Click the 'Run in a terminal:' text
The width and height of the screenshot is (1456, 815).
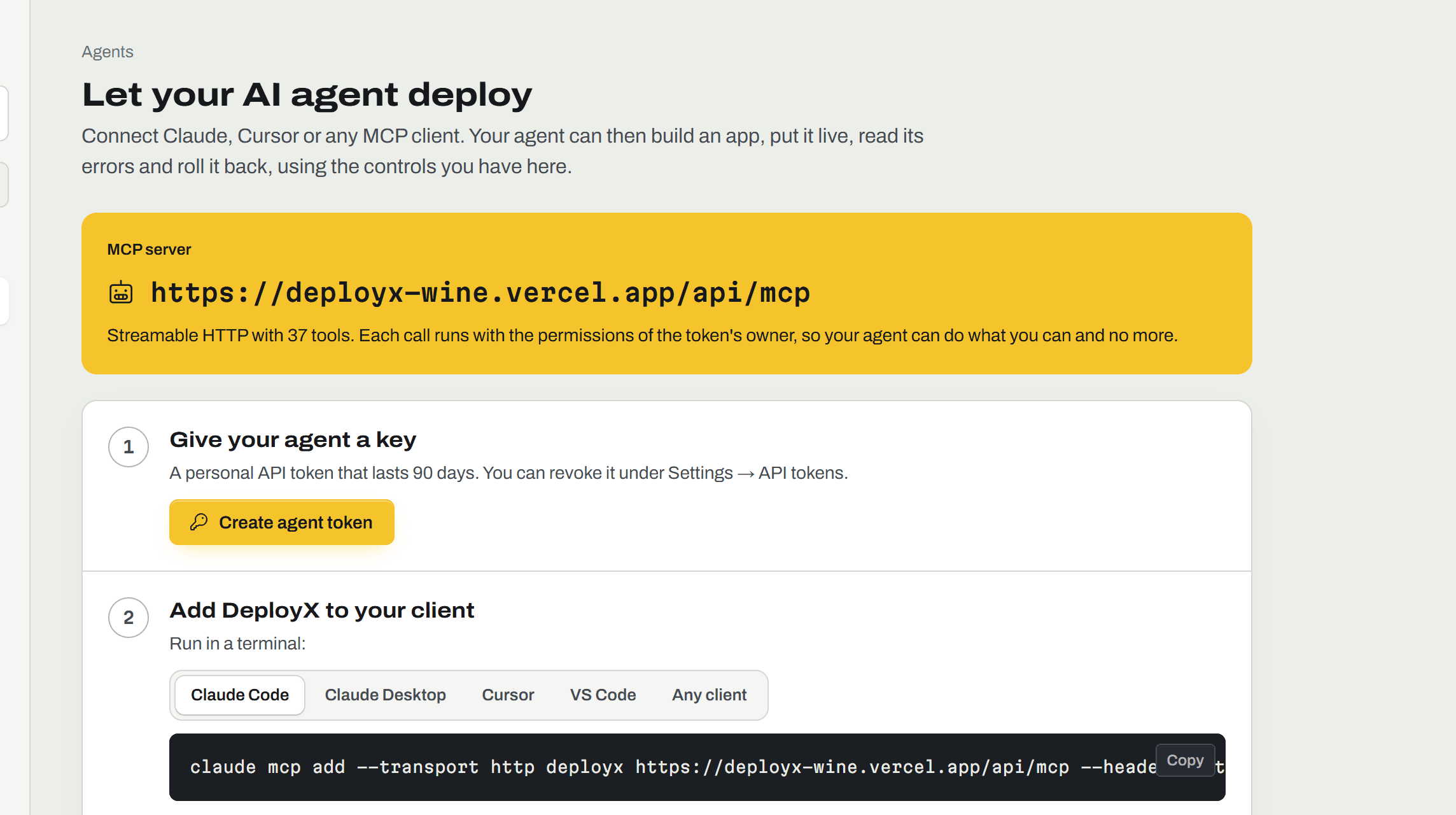point(237,644)
